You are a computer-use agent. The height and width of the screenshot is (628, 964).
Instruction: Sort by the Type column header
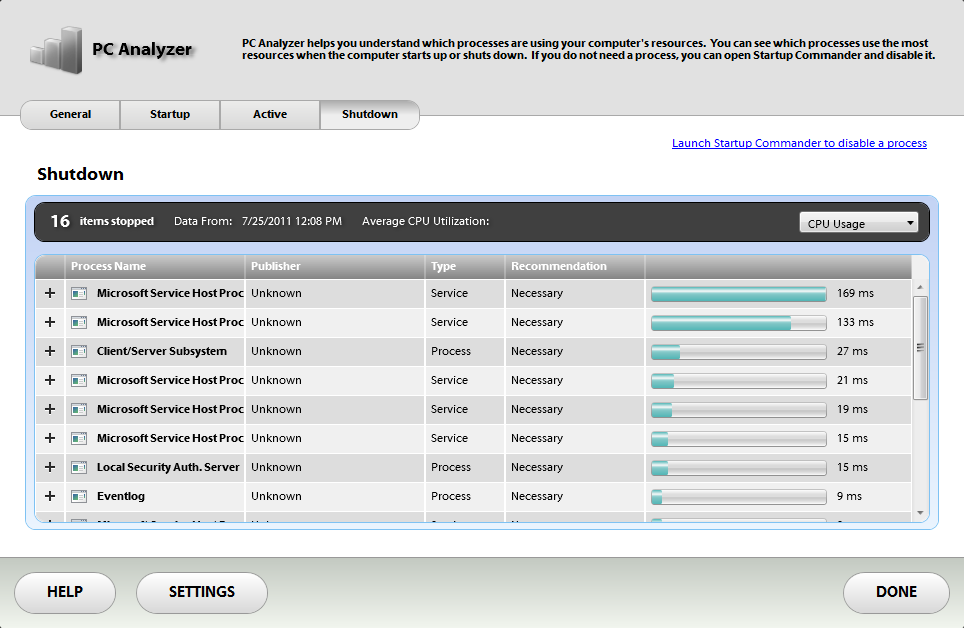465,266
